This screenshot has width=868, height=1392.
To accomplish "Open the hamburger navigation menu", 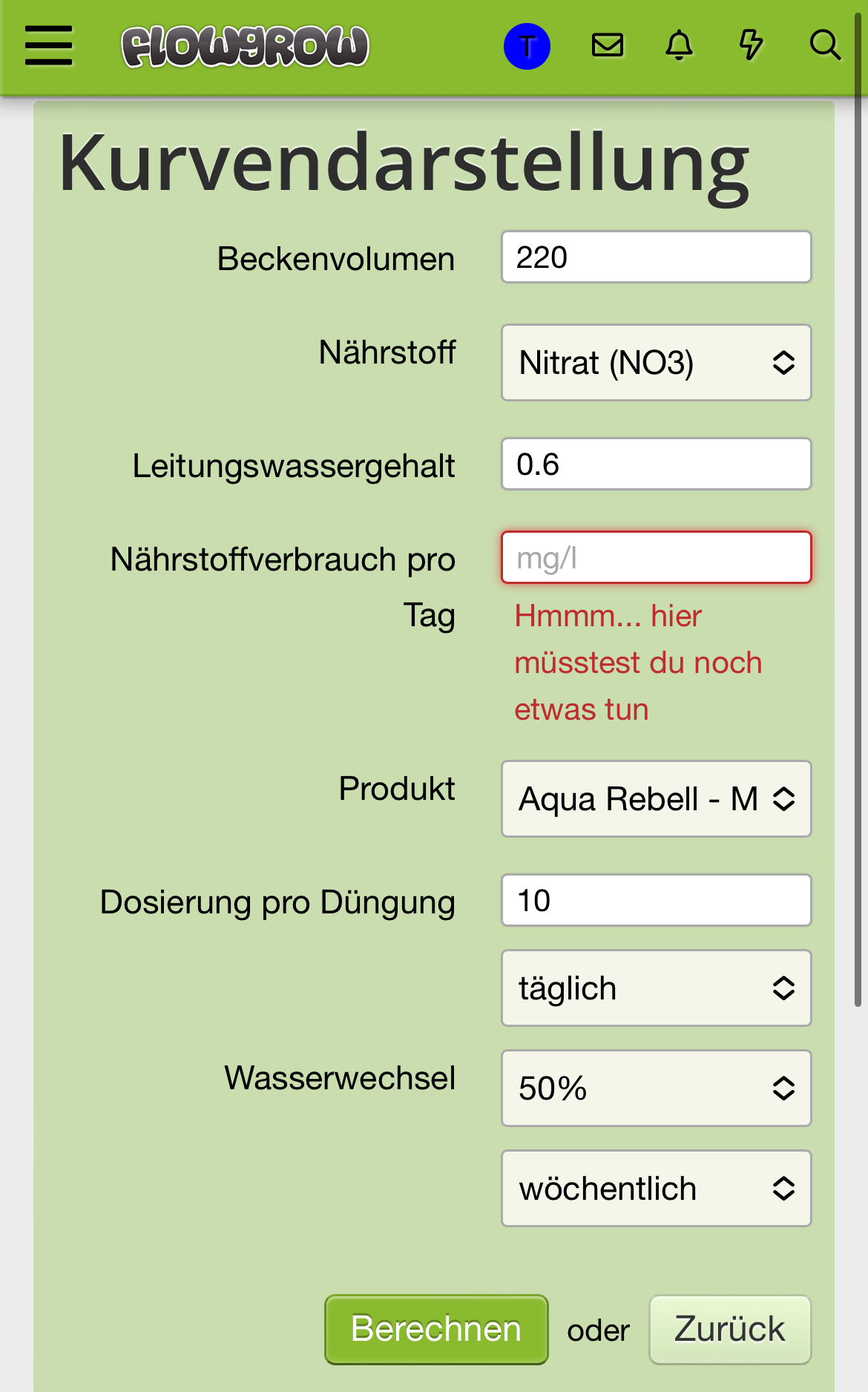I will (49, 46).
